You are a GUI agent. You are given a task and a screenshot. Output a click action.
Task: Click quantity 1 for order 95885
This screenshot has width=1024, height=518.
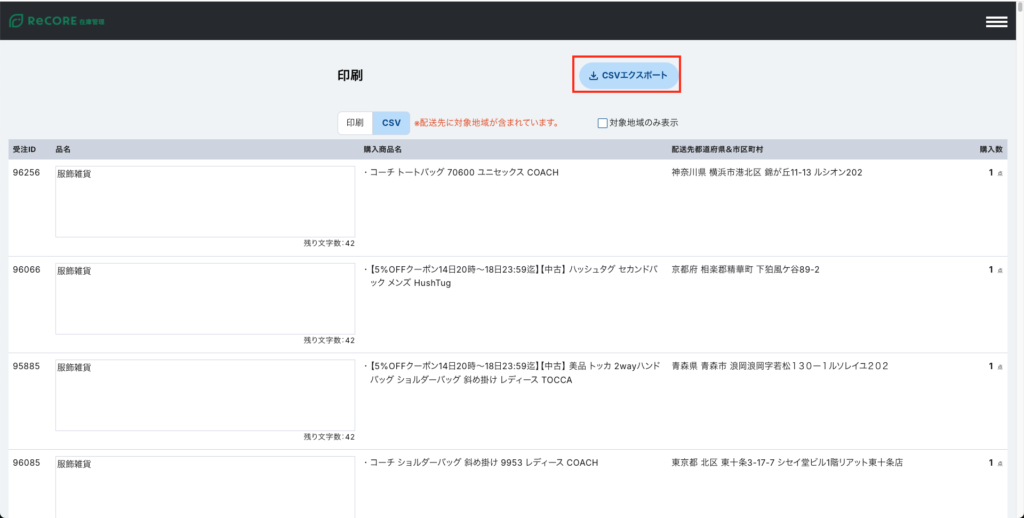coord(991,366)
